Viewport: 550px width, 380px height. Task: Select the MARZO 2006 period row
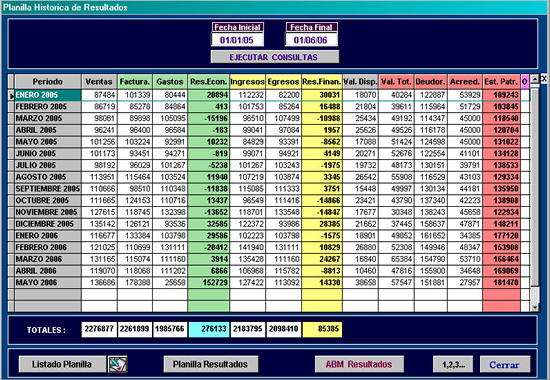[48, 259]
